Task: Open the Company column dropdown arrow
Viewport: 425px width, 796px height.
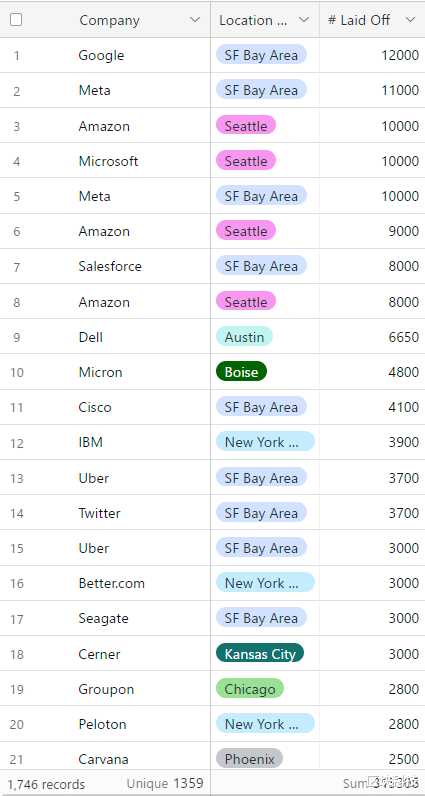Action: (x=194, y=20)
